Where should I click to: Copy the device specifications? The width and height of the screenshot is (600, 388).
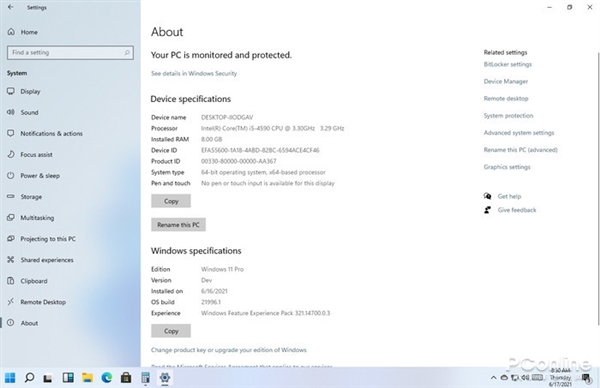pyautogui.click(x=171, y=201)
